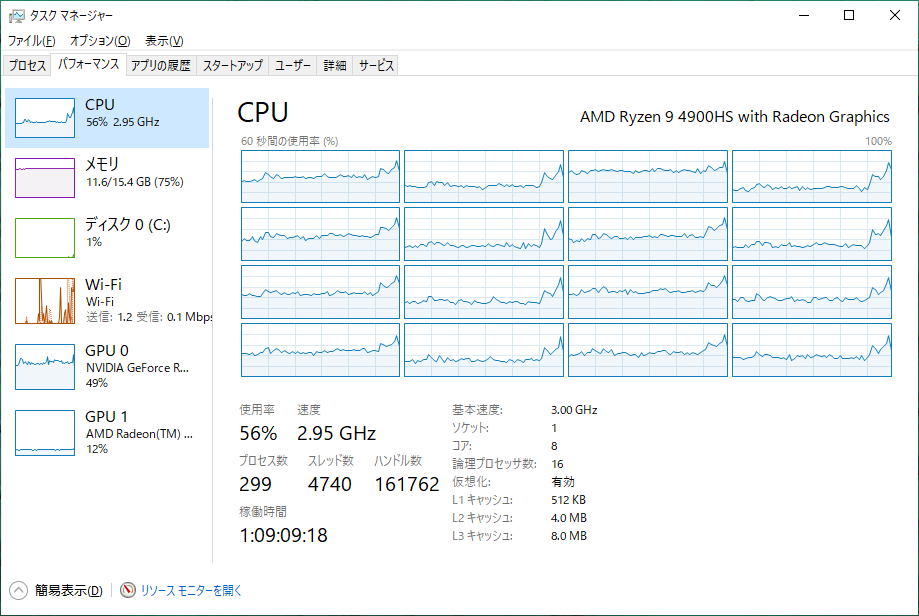This screenshot has width=919, height=616.
Task: Open the ファイル(F) menu
Action: [x=32, y=40]
